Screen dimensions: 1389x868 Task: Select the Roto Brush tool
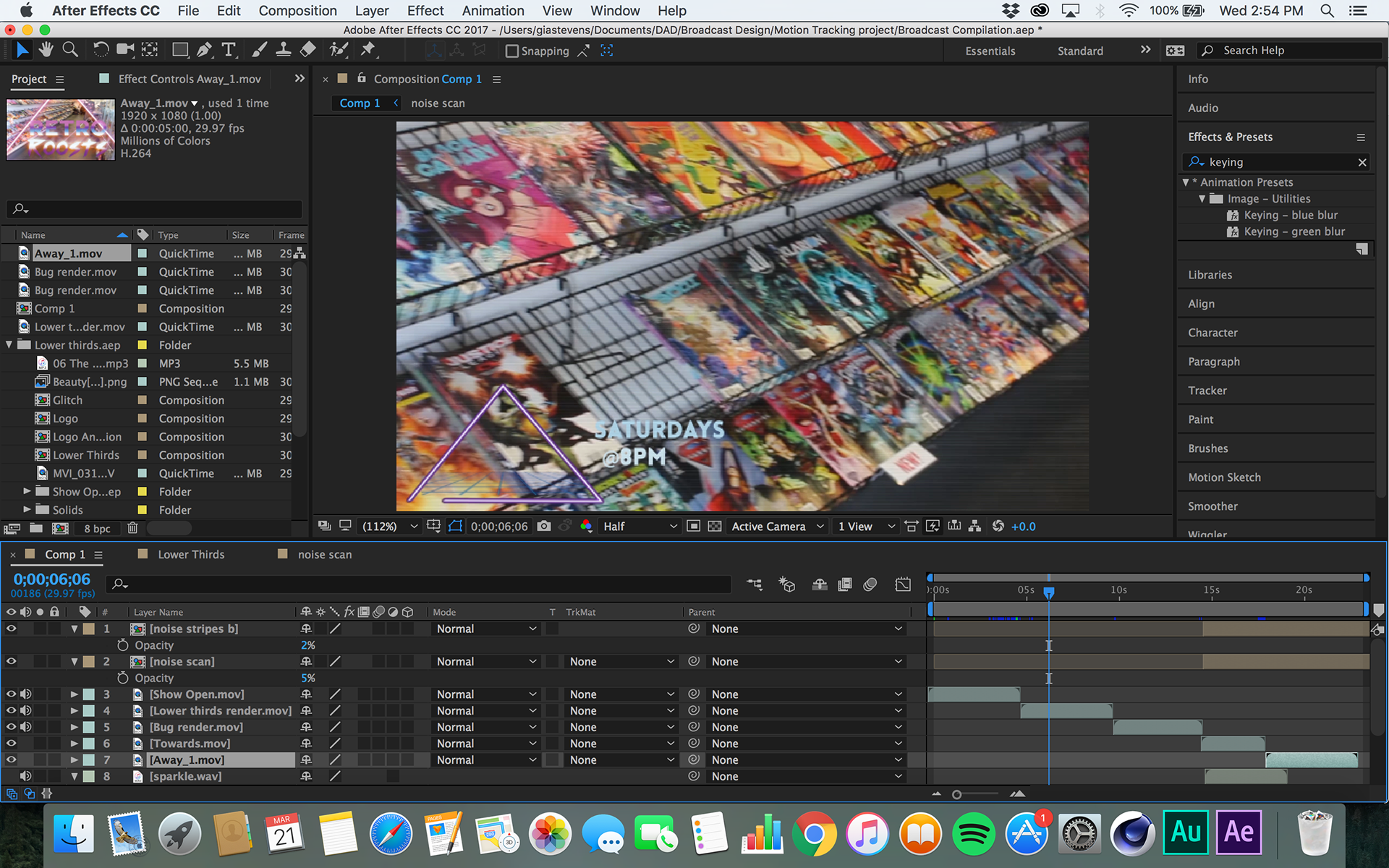coord(339,50)
